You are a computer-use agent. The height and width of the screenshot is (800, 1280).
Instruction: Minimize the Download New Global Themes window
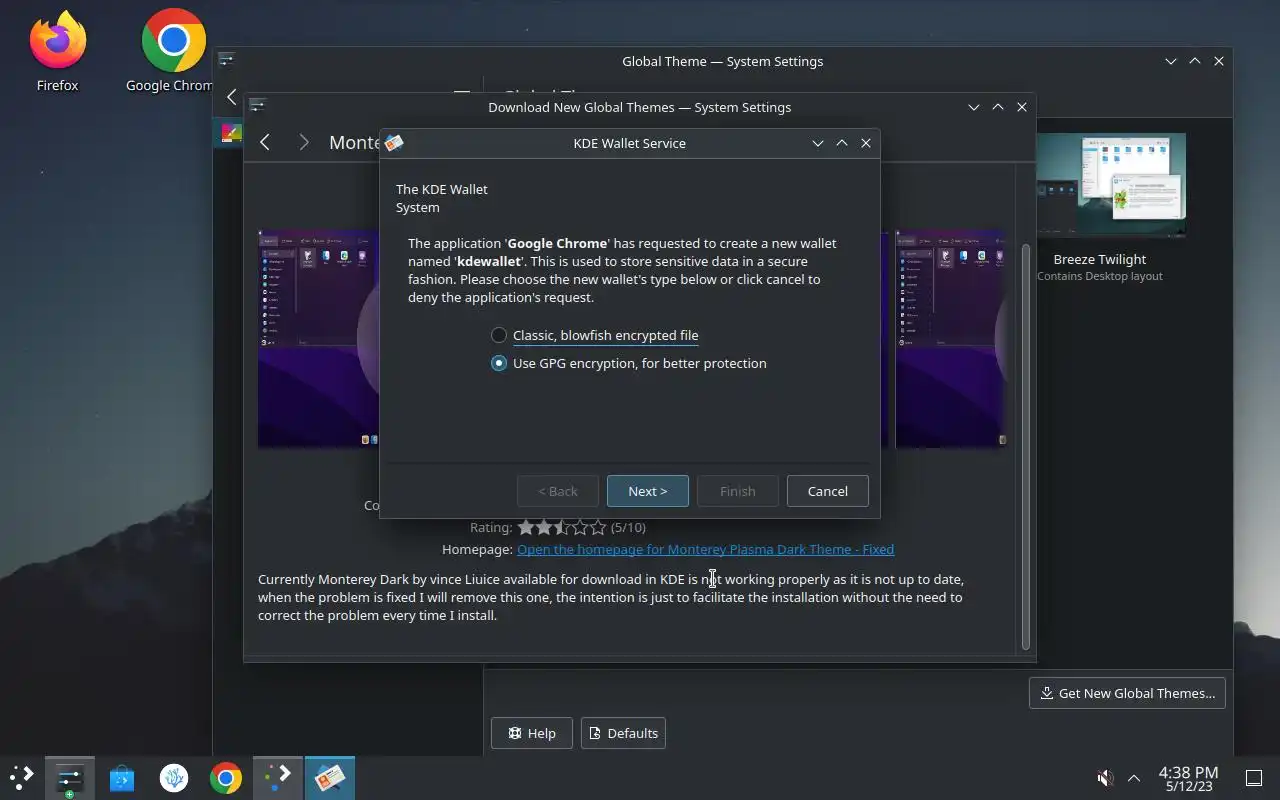pyautogui.click(x=974, y=107)
